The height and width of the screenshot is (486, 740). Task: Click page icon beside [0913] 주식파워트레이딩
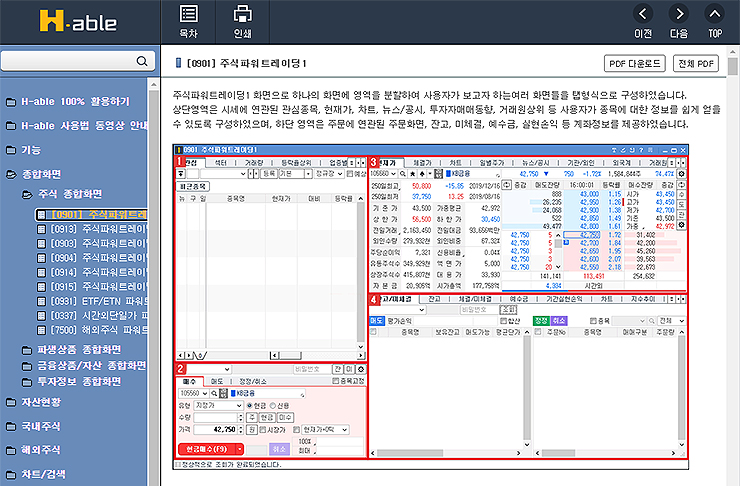(x=42, y=229)
